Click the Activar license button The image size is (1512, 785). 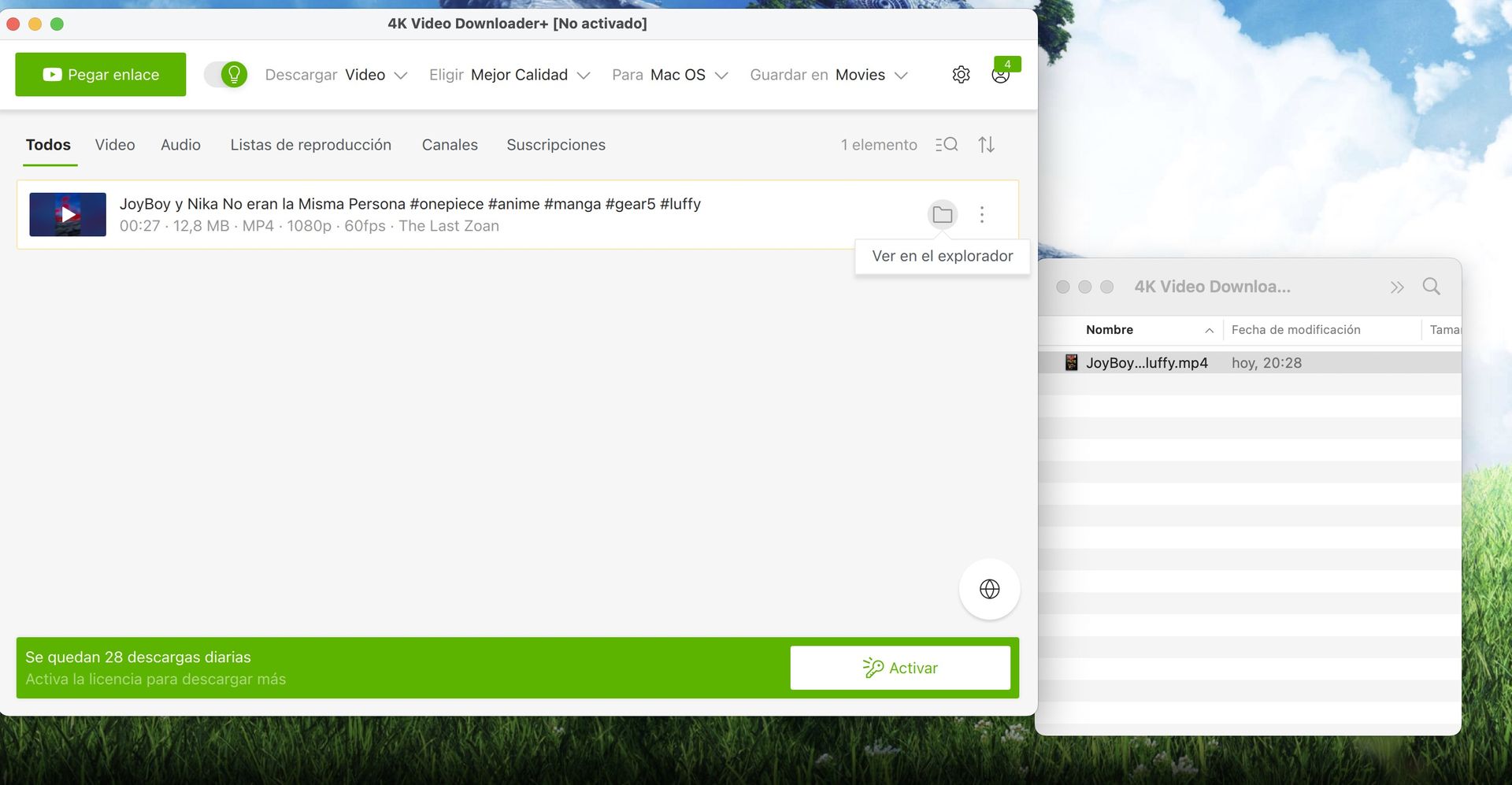pyautogui.click(x=900, y=668)
